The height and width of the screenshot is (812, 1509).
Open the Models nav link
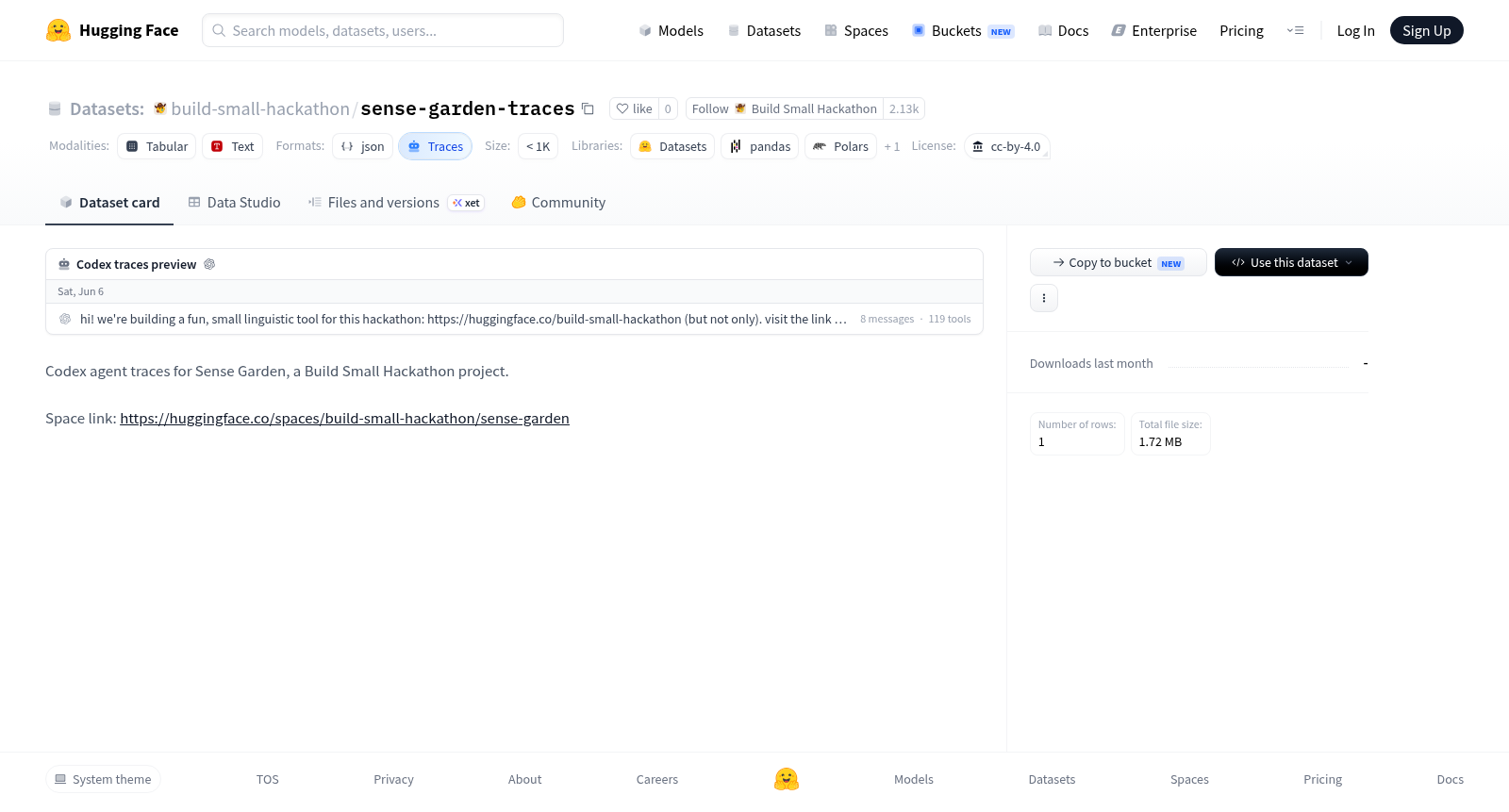(671, 30)
